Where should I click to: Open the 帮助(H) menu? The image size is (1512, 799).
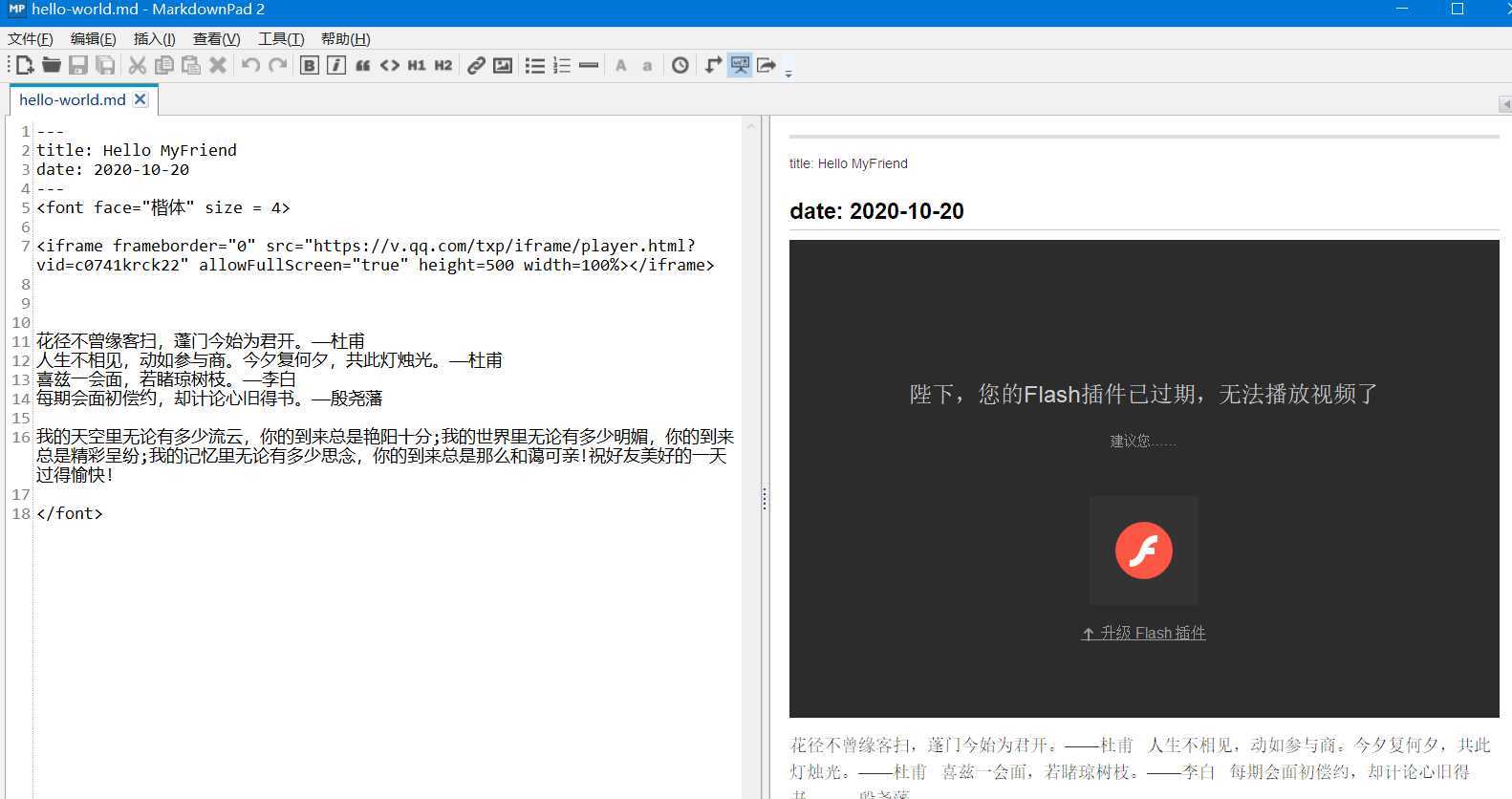click(x=346, y=38)
